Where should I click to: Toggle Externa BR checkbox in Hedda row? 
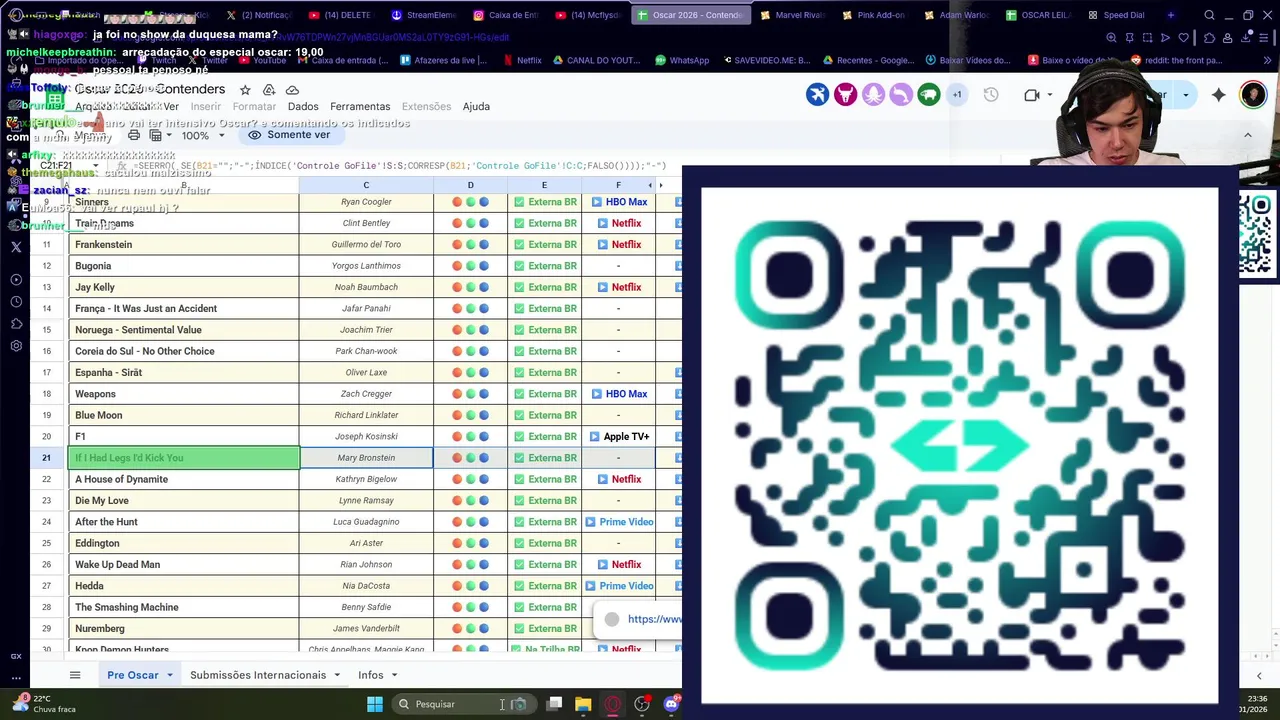pyautogui.click(x=519, y=586)
